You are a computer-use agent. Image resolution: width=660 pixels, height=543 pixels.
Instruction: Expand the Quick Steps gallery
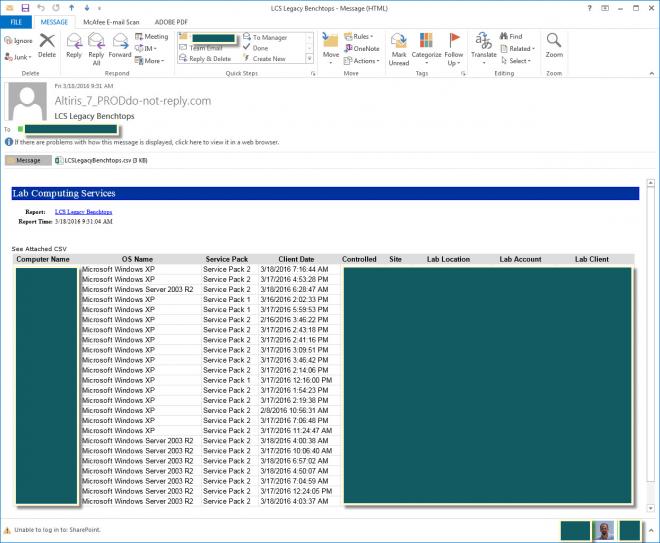309,59
